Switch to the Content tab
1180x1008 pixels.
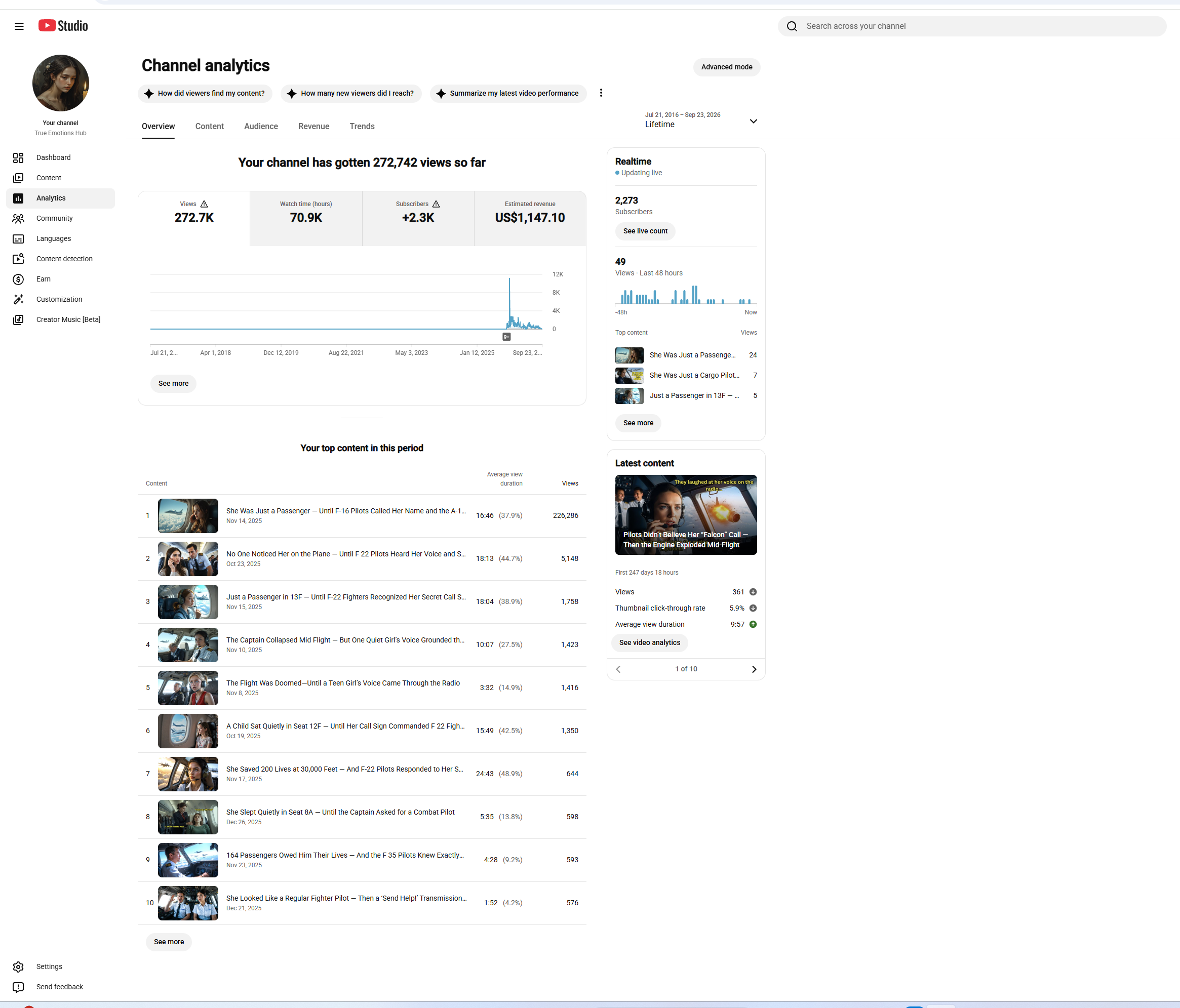[210, 127]
